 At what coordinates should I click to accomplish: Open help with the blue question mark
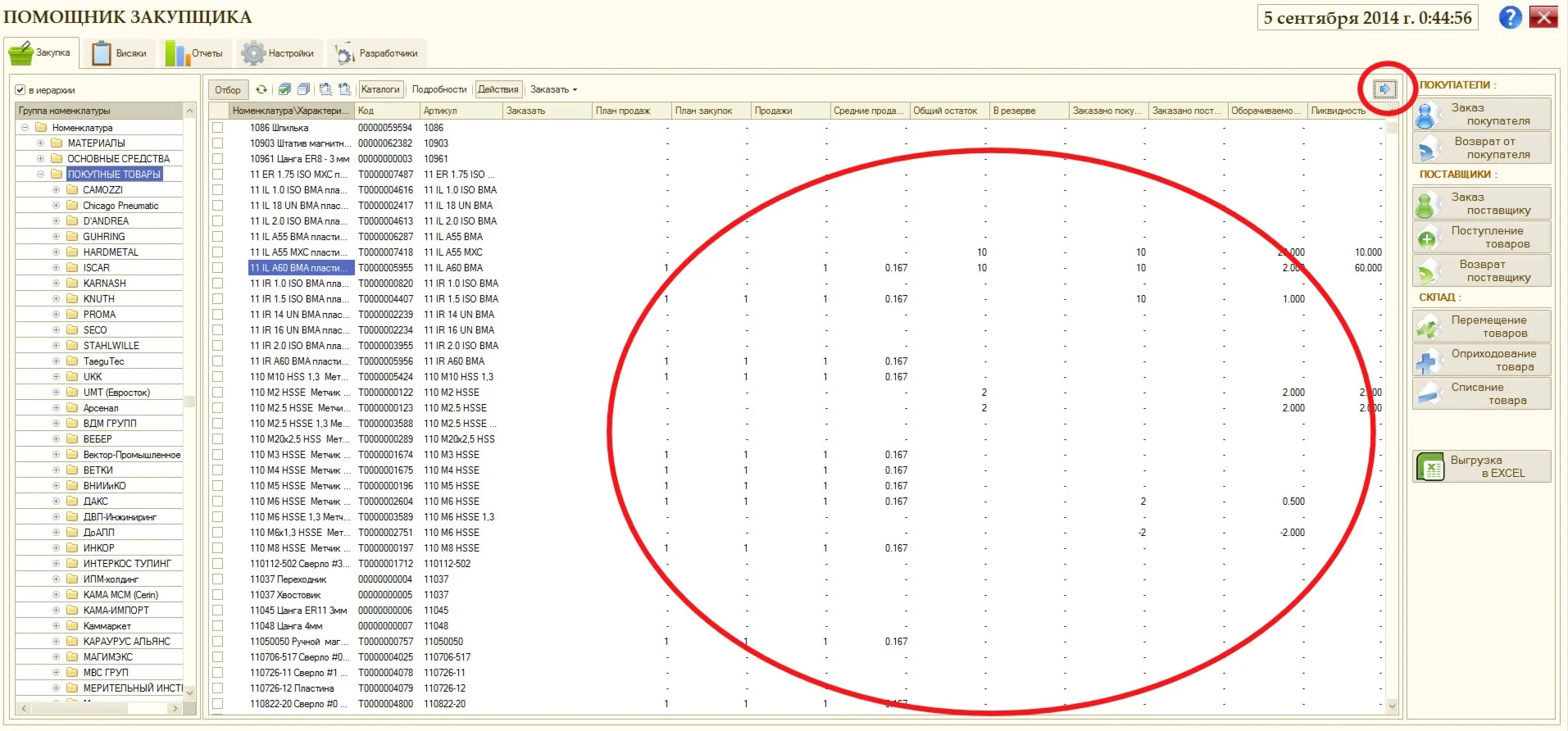[x=1510, y=17]
